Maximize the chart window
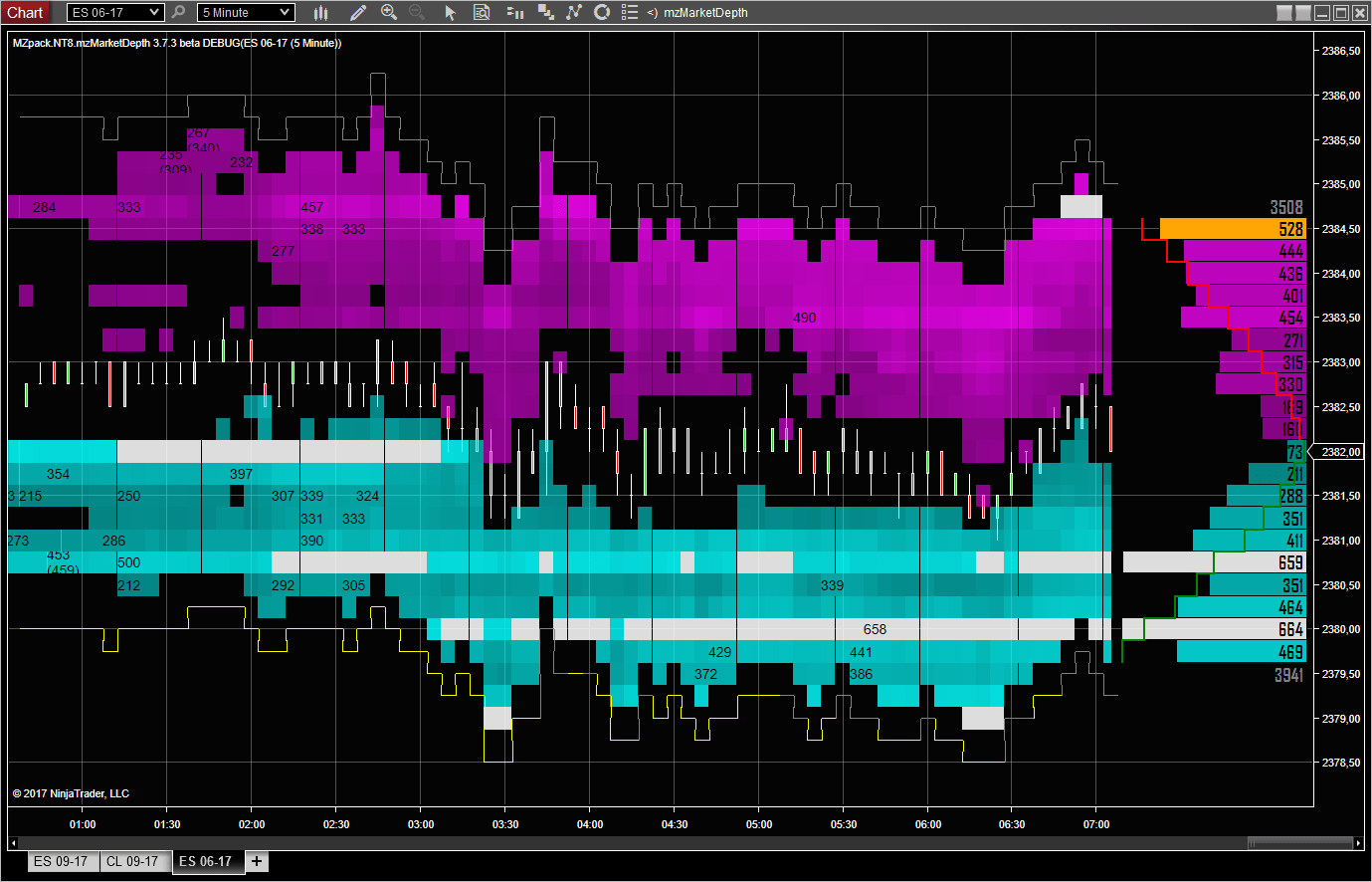1372x882 pixels. point(1340,13)
